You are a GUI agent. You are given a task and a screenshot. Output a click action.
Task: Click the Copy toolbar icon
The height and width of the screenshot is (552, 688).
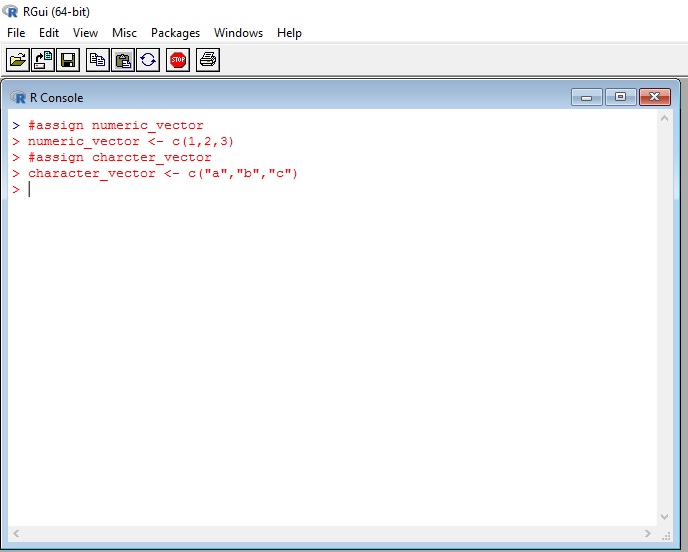click(x=97, y=60)
